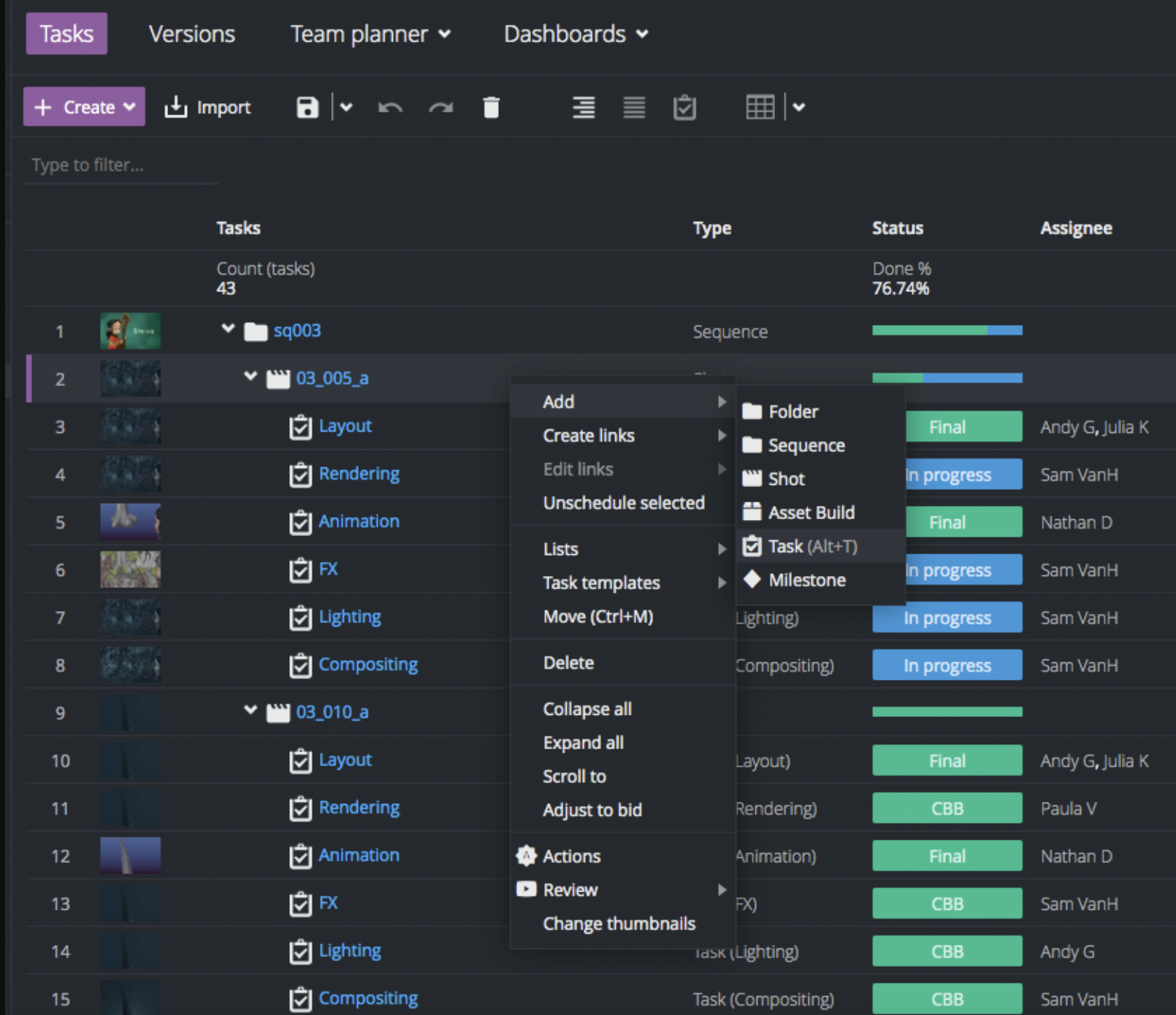Click the redo arrow icon

click(x=440, y=107)
